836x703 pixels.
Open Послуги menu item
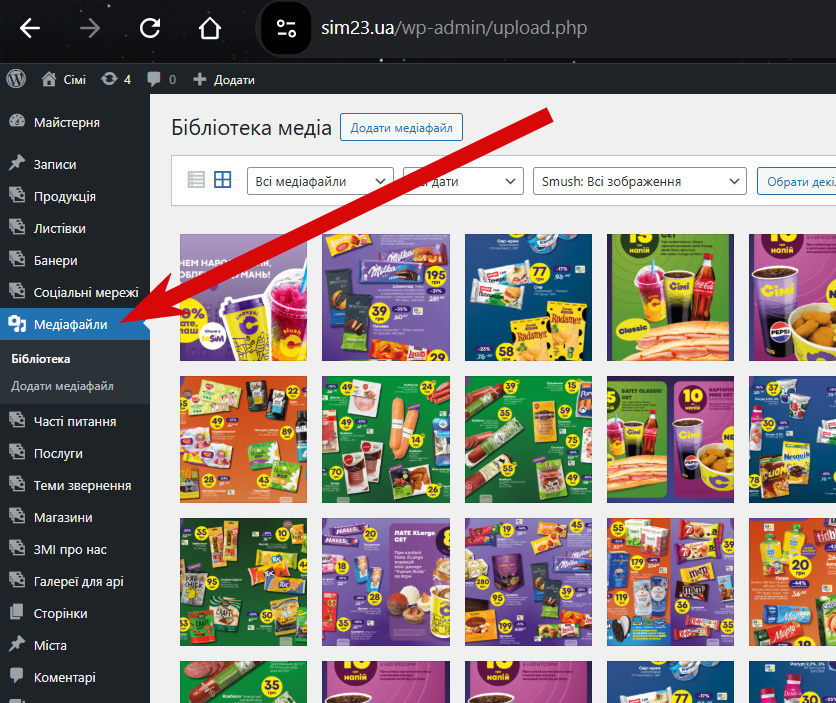[58, 454]
